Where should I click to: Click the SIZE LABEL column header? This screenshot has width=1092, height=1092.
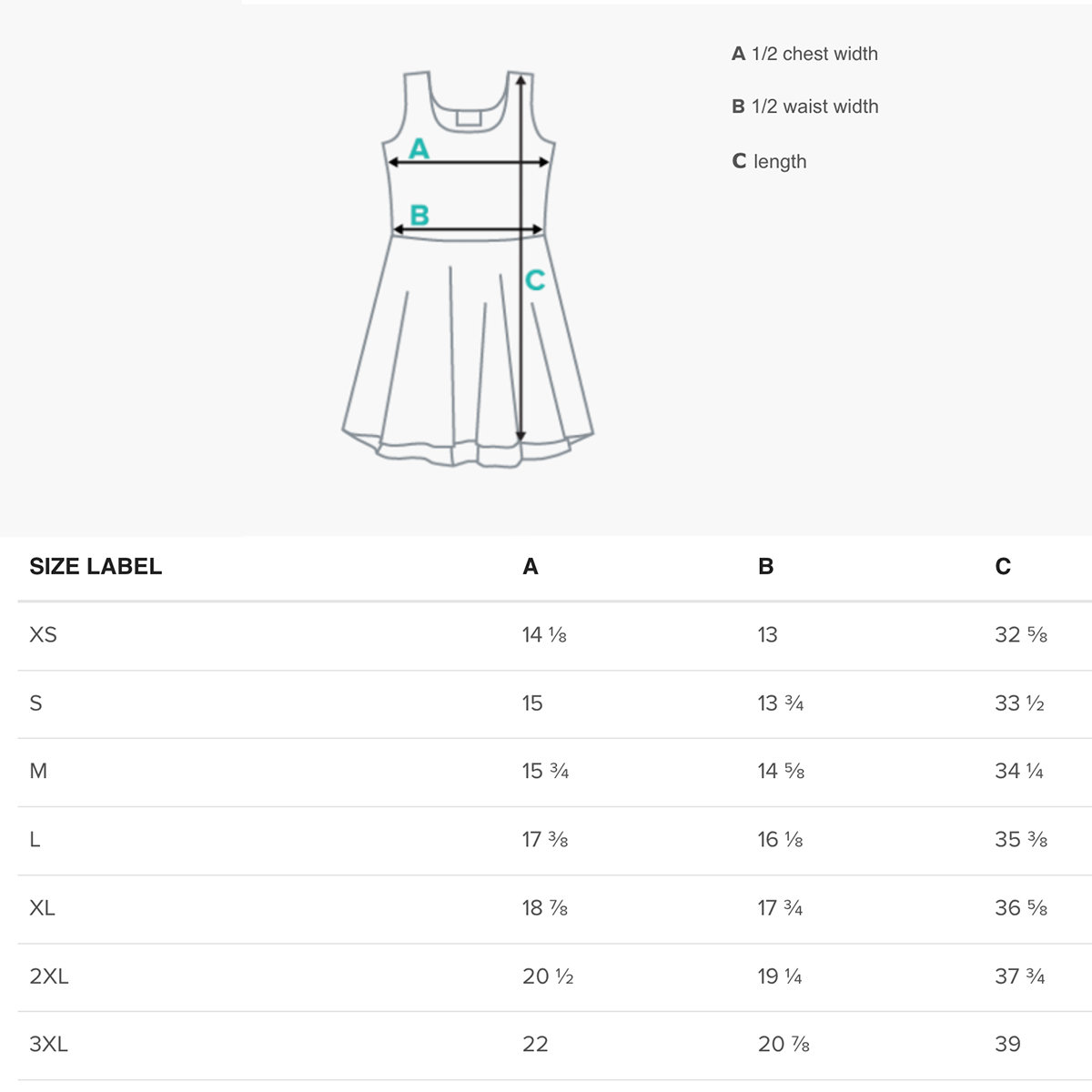coord(96,566)
